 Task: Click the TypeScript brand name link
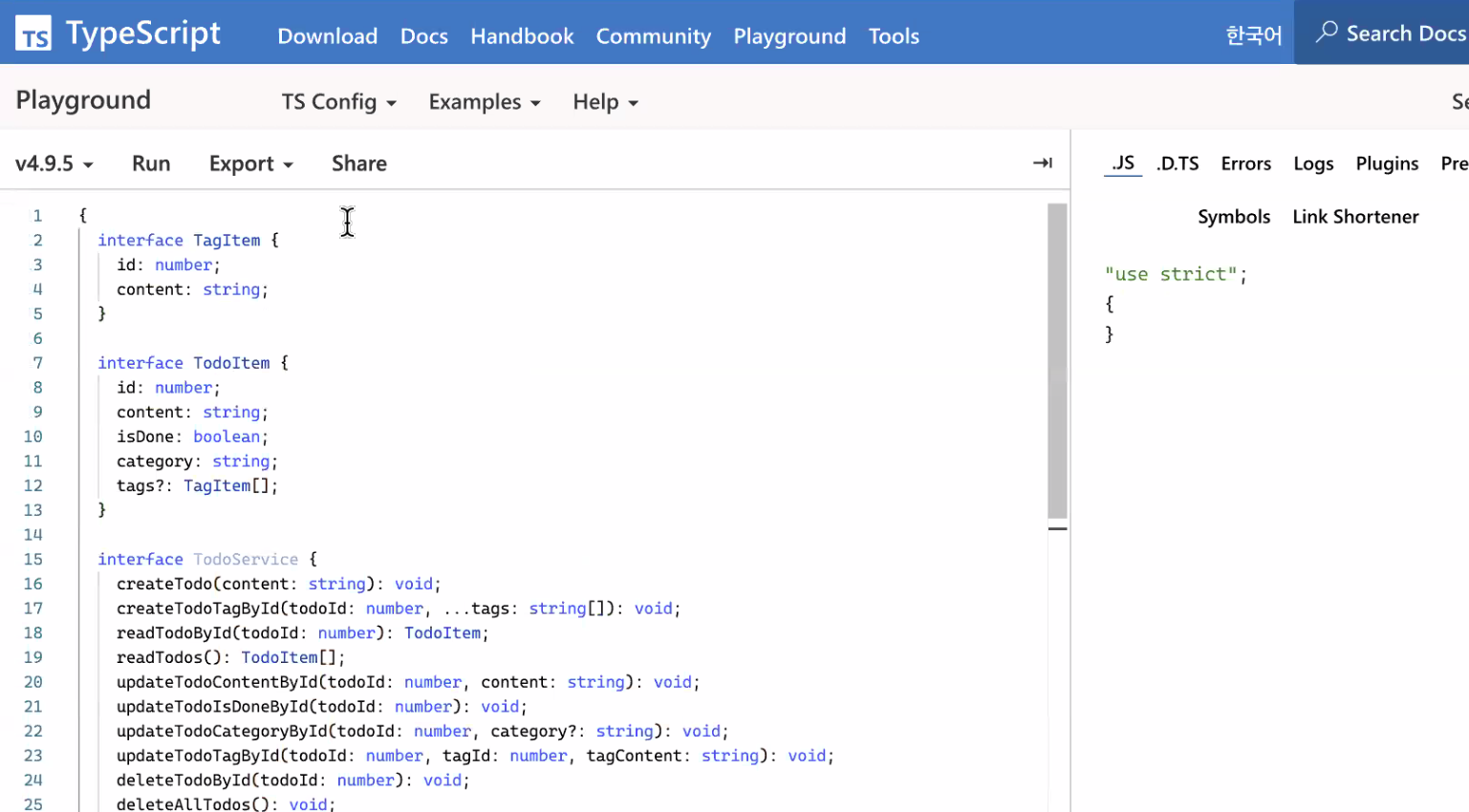pyautogui.click(x=143, y=33)
